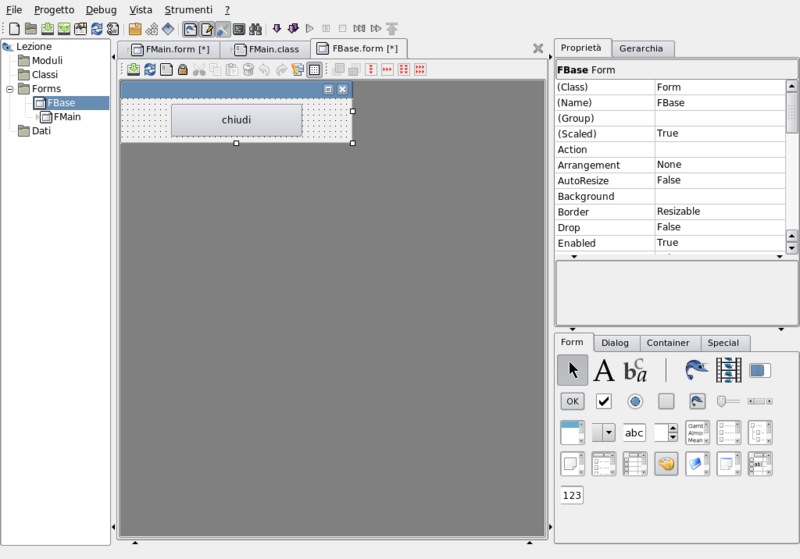800x559 pixels.
Task: Select the Label tool (letter A) in the toolbox
Action: 604,370
